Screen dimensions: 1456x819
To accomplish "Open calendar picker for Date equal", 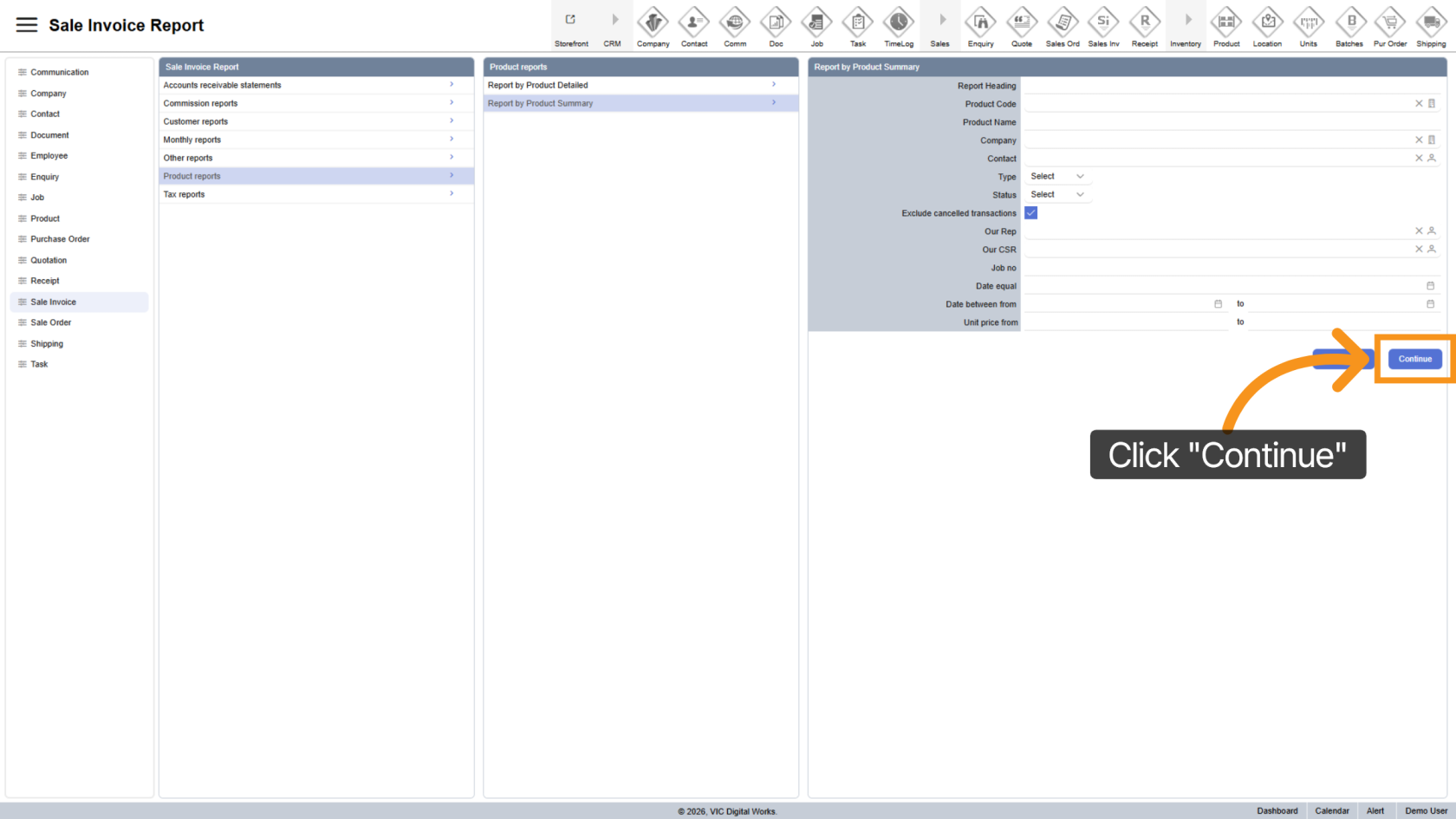I will [x=1430, y=286].
